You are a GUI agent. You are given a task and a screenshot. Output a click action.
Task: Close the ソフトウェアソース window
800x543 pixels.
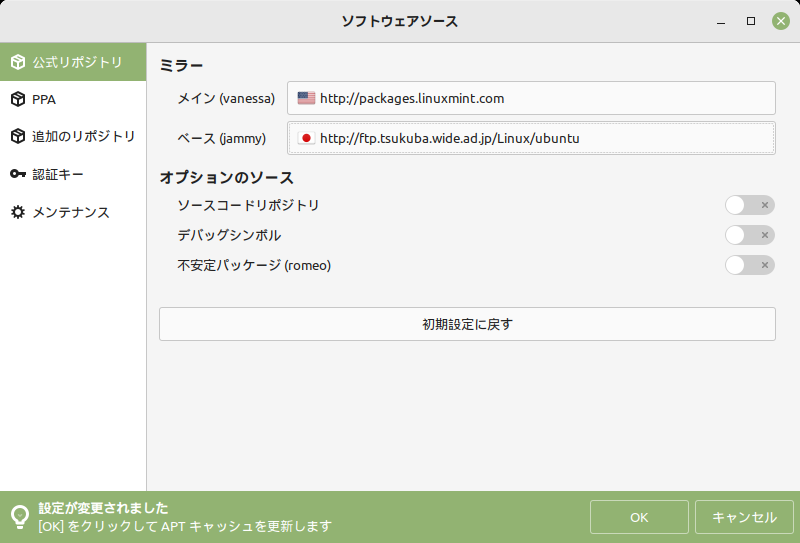(781, 21)
